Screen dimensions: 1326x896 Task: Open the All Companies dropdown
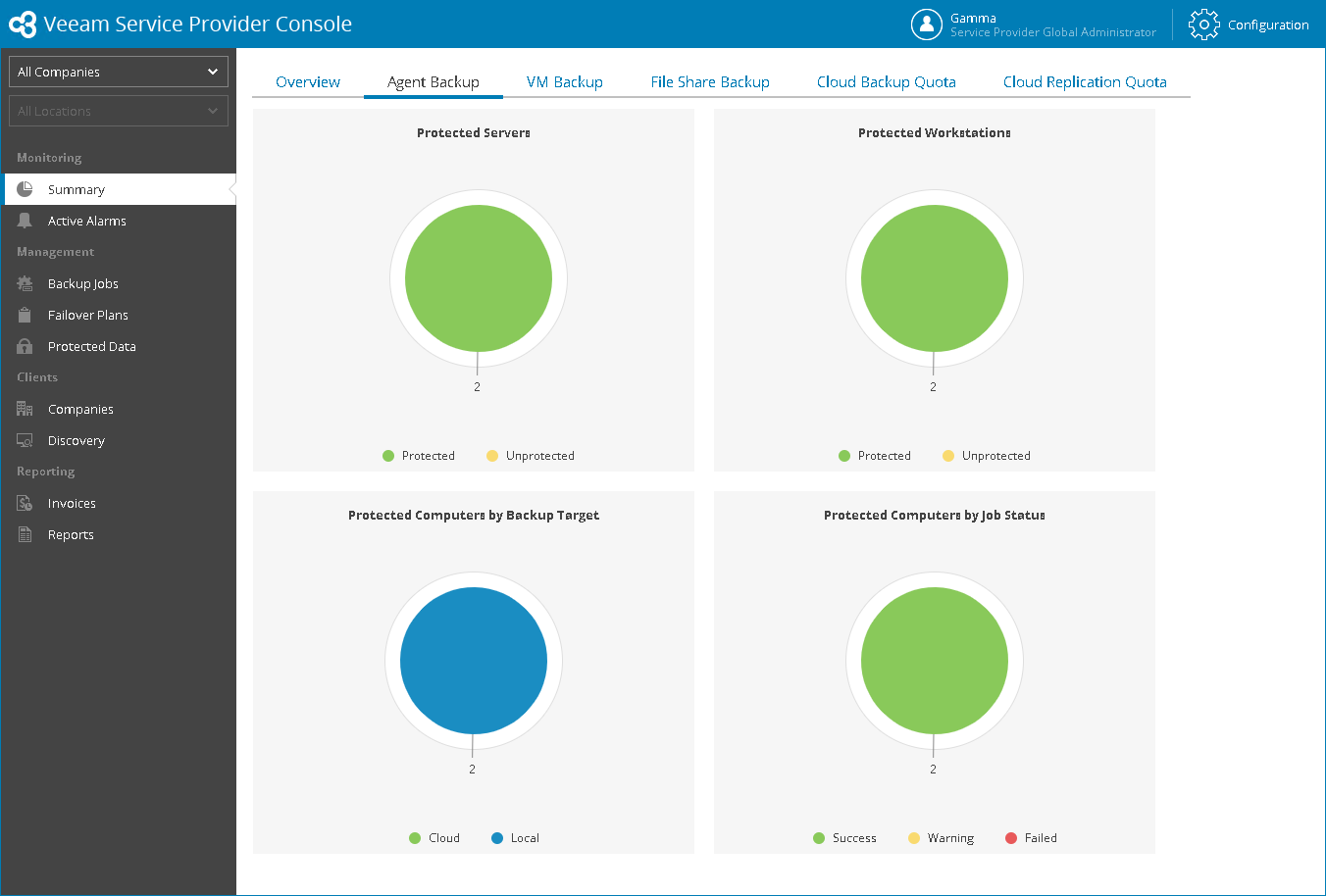pyautogui.click(x=119, y=72)
